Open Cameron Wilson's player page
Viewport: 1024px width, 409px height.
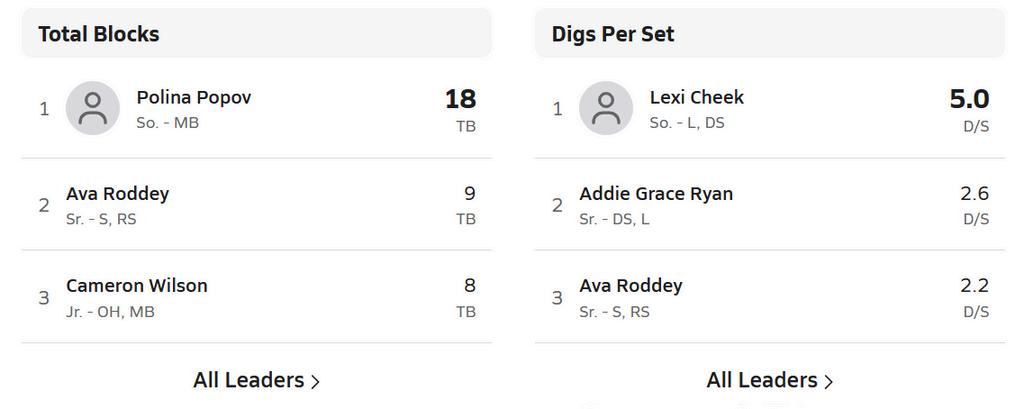(137, 286)
